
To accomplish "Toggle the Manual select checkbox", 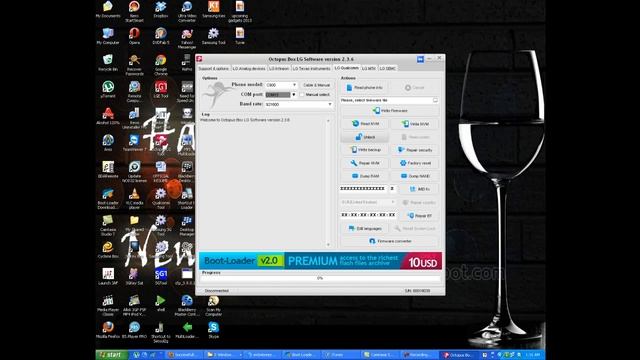I will click(x=302, y=95).
